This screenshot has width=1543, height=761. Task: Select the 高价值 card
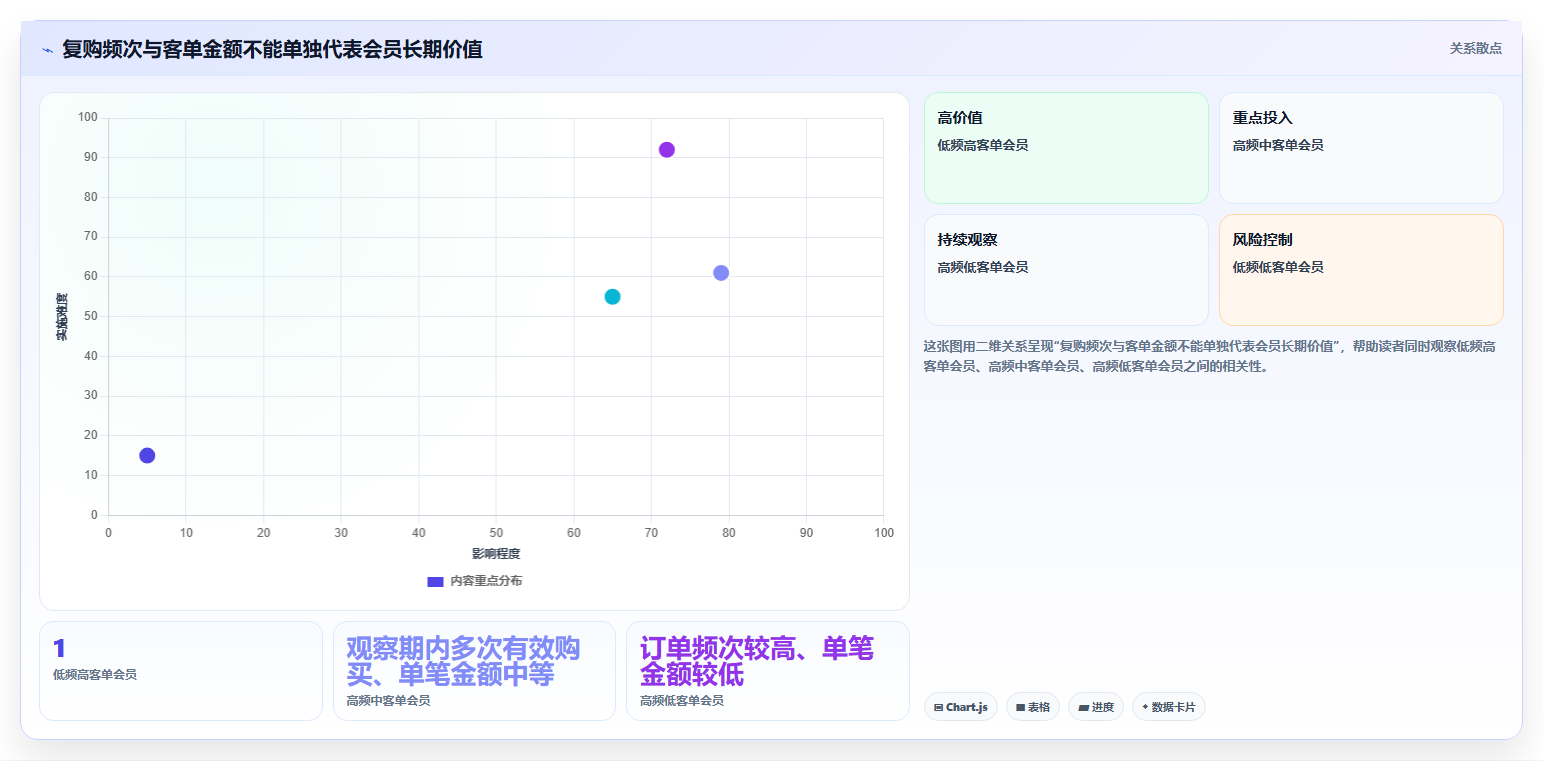pos(1066,148)
